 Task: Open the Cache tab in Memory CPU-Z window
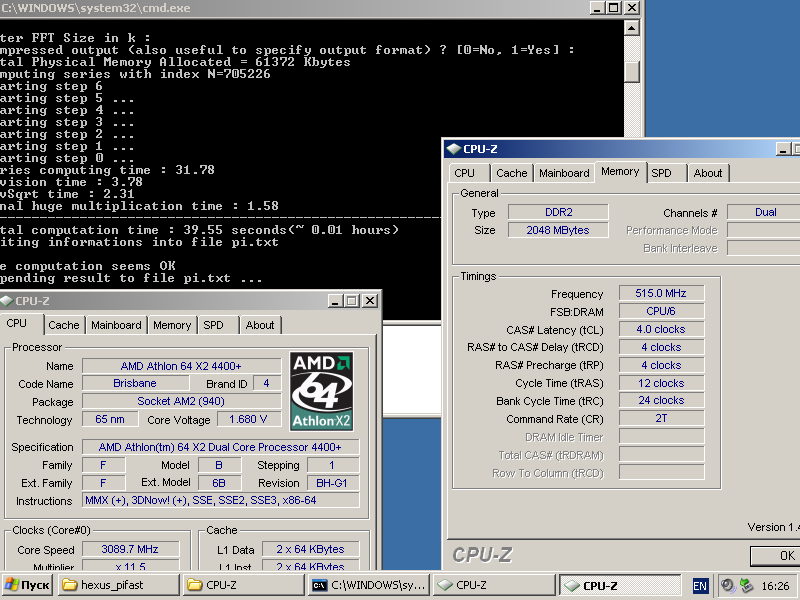[511, 173]
